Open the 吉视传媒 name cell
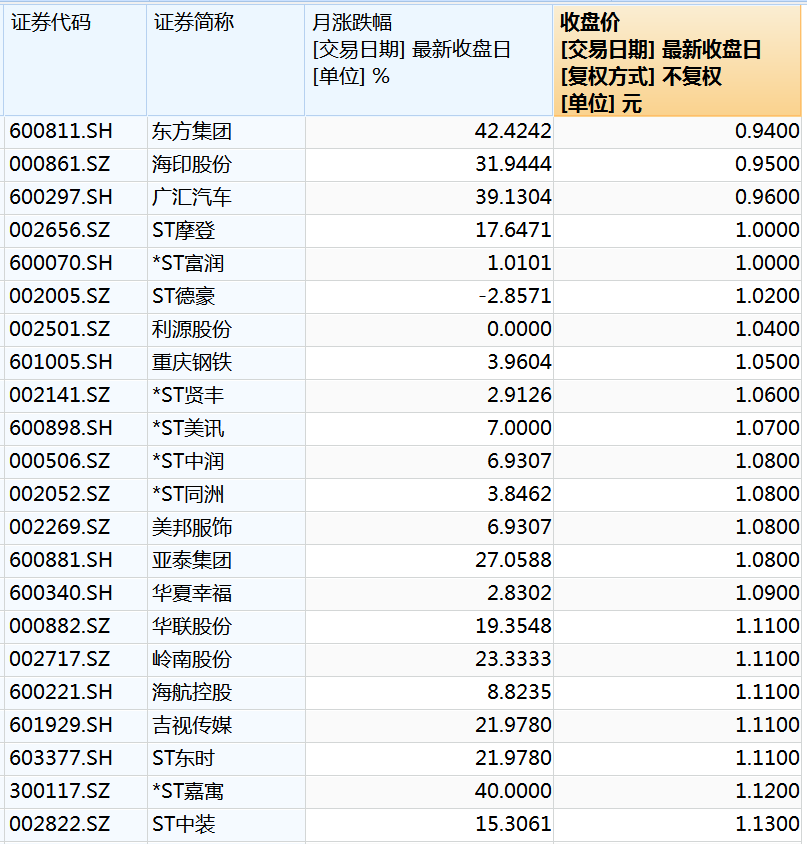807x844 pixels. coord(226,726)
